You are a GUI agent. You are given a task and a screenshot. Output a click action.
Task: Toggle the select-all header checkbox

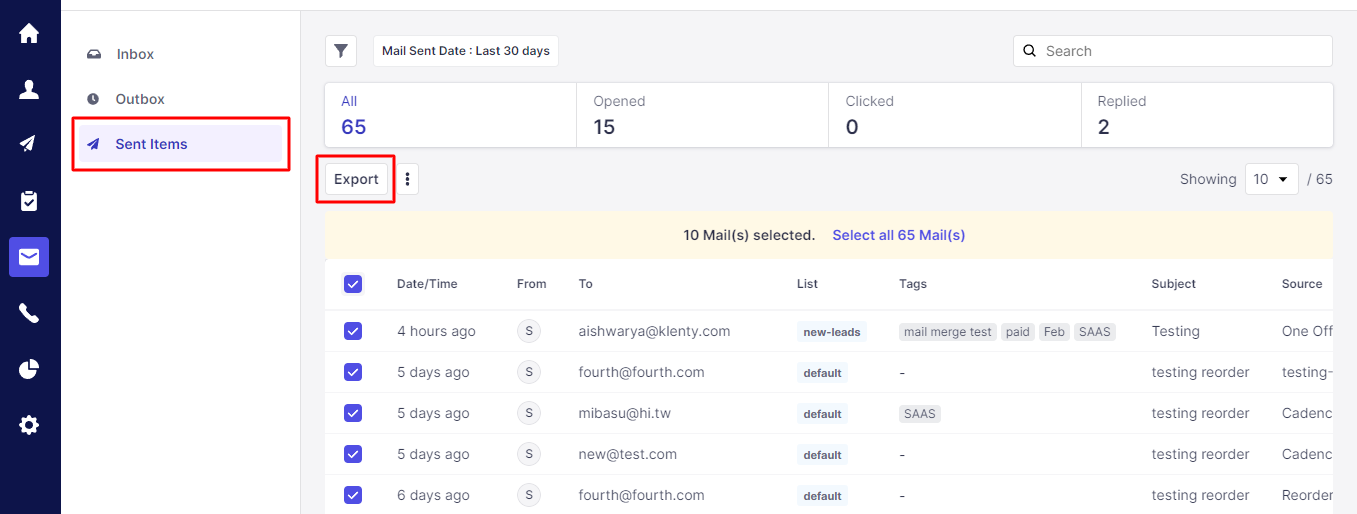tap(353, 284)
